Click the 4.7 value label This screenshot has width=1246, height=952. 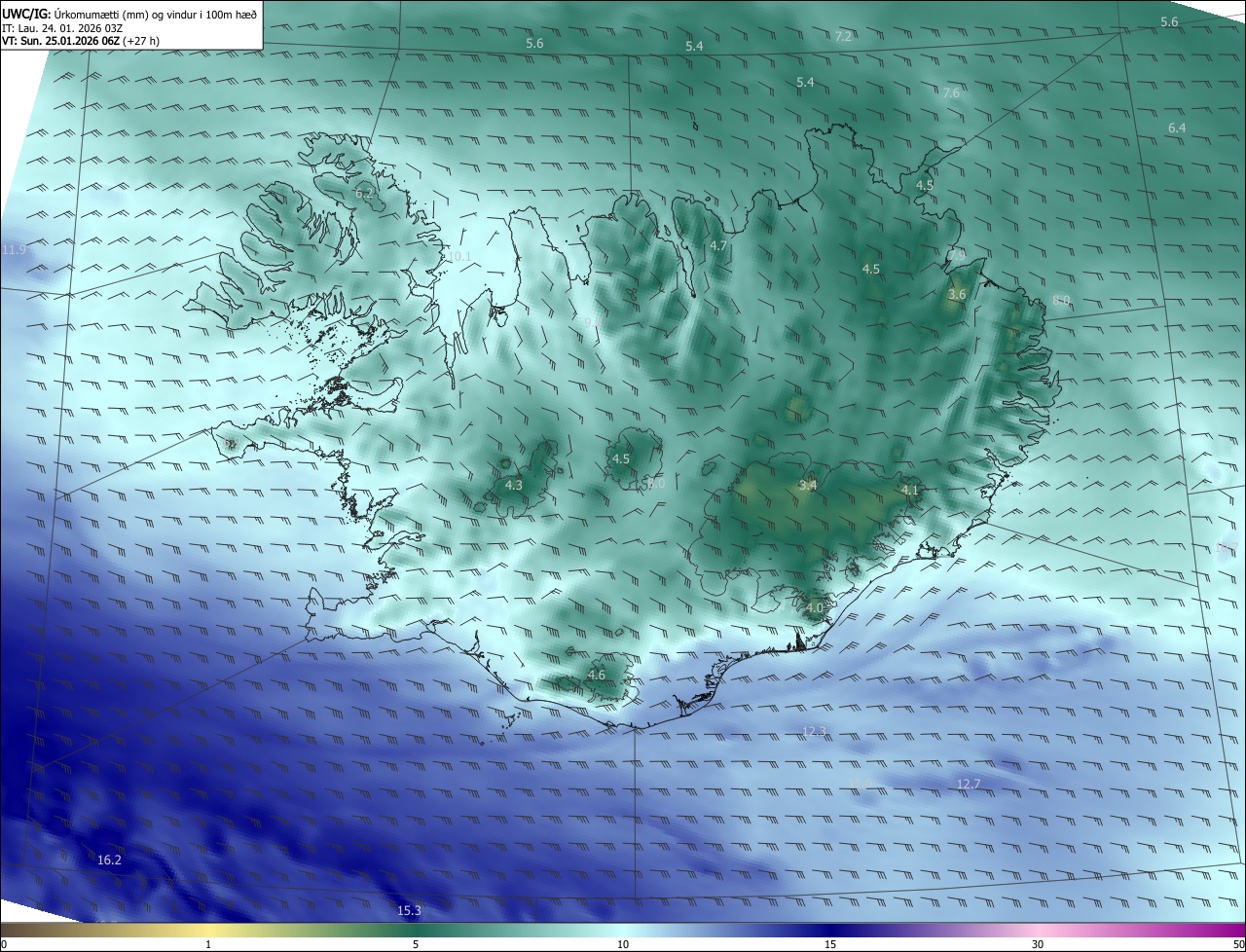click(718, 246)
